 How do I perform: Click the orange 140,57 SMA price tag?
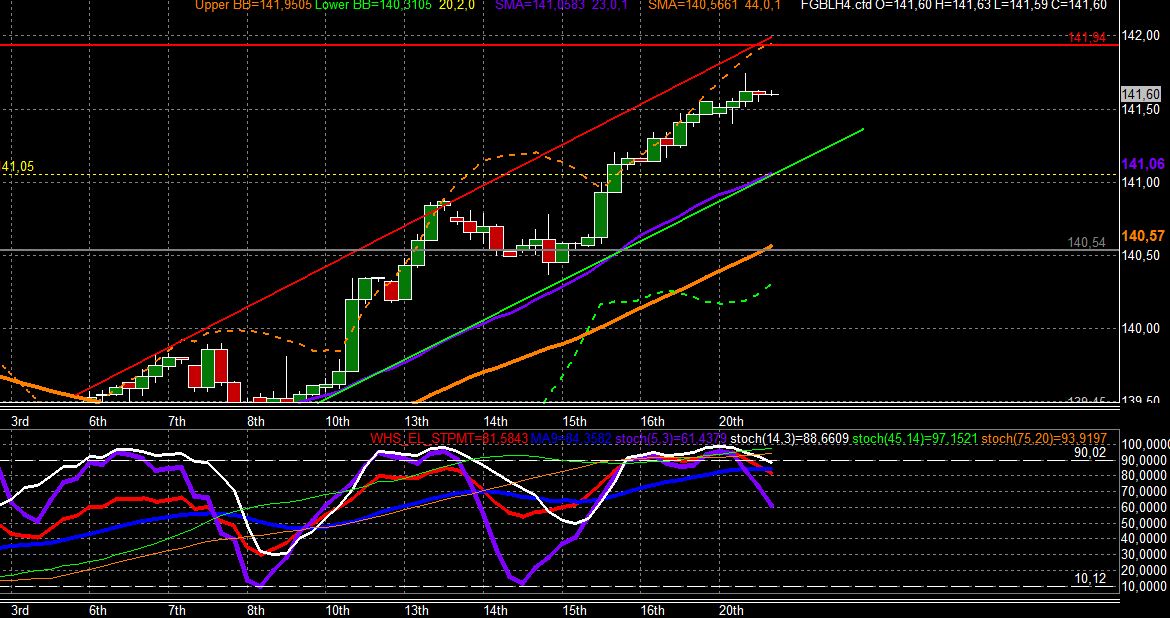[1142, 236]
